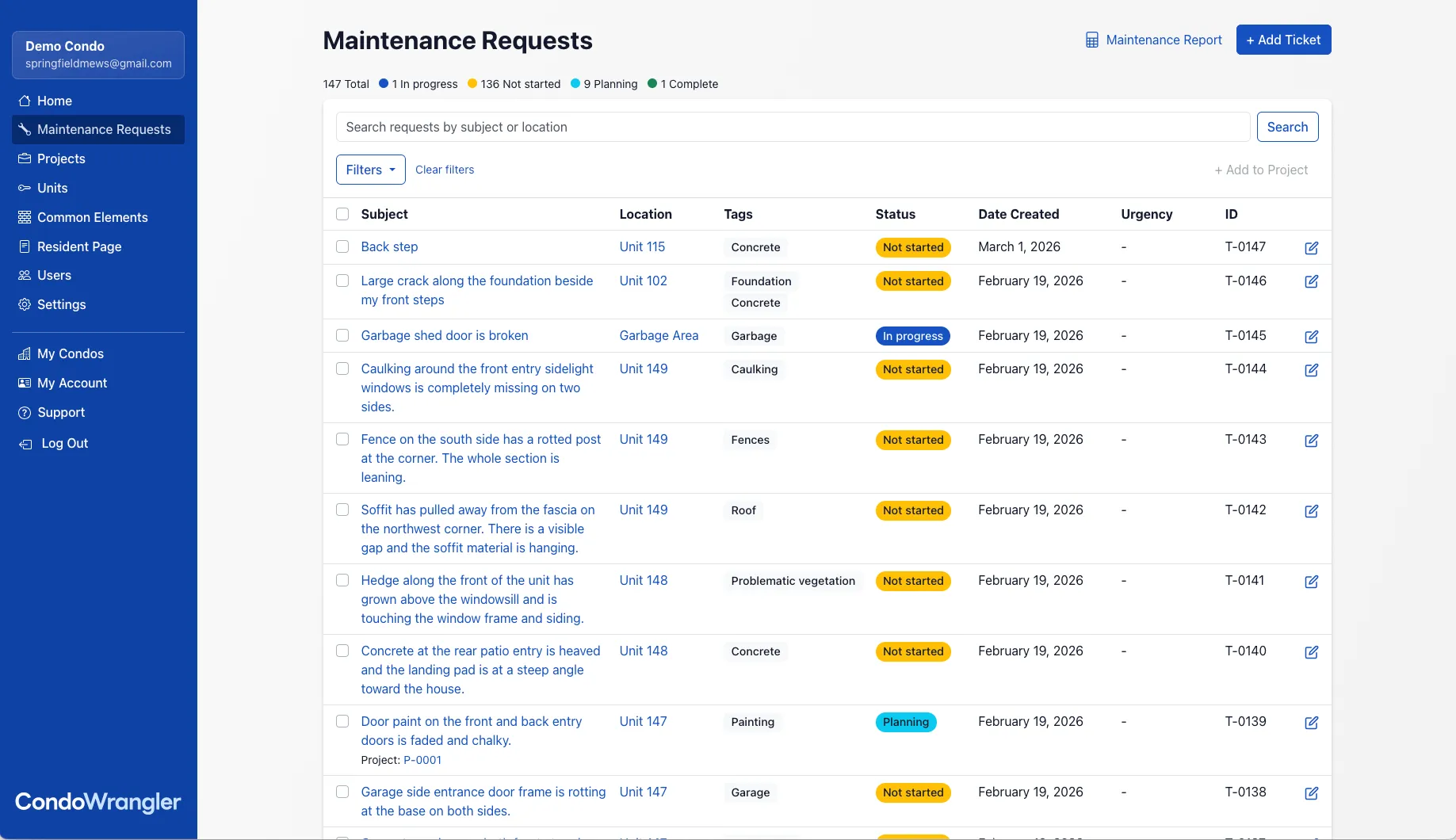Edit ticket T-0144 using pencil icon
Screen dimensions: 1456x840
[x=1312, y=370]
